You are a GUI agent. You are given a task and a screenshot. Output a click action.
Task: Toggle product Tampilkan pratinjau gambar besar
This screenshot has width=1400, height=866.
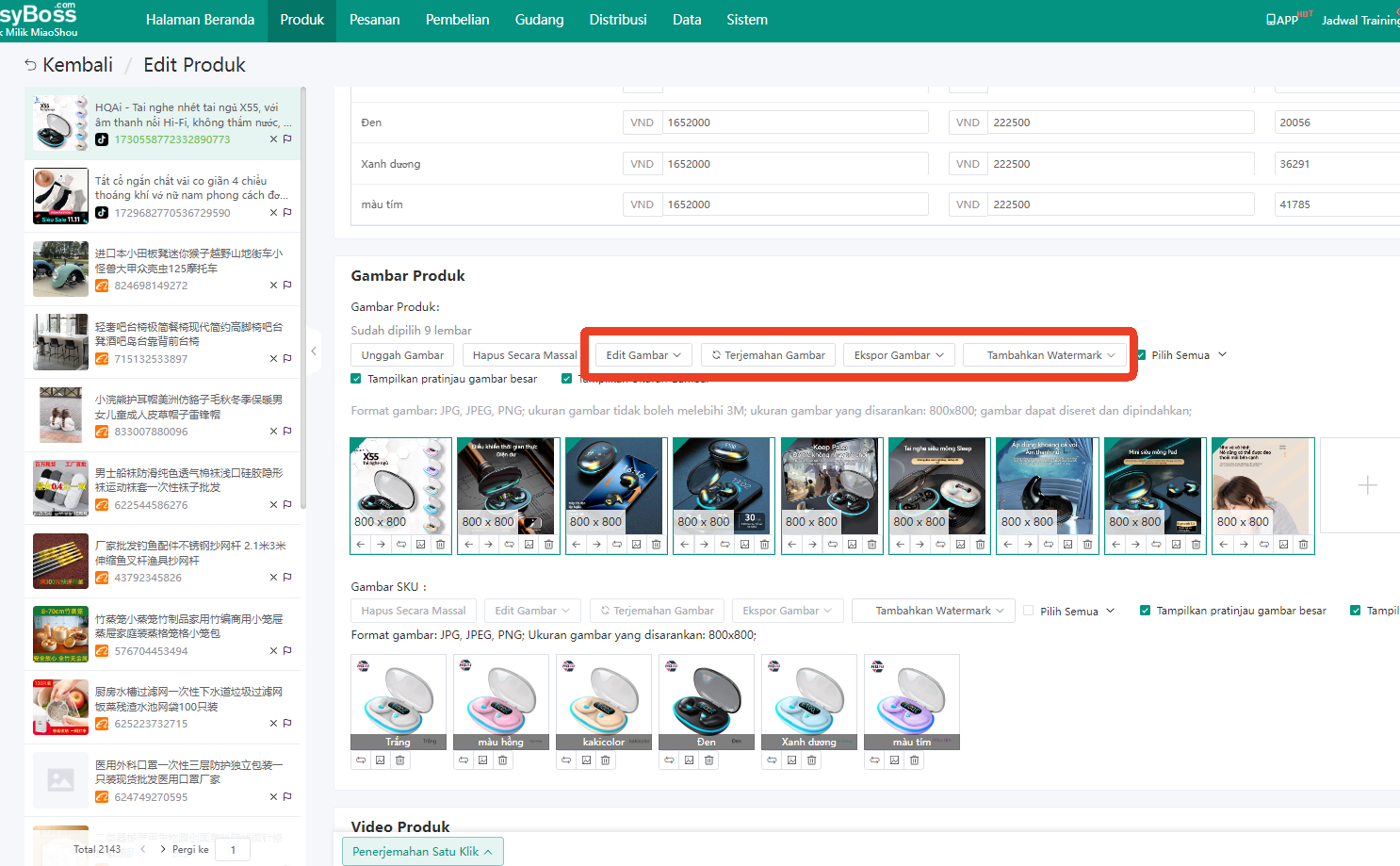point(356,379)
